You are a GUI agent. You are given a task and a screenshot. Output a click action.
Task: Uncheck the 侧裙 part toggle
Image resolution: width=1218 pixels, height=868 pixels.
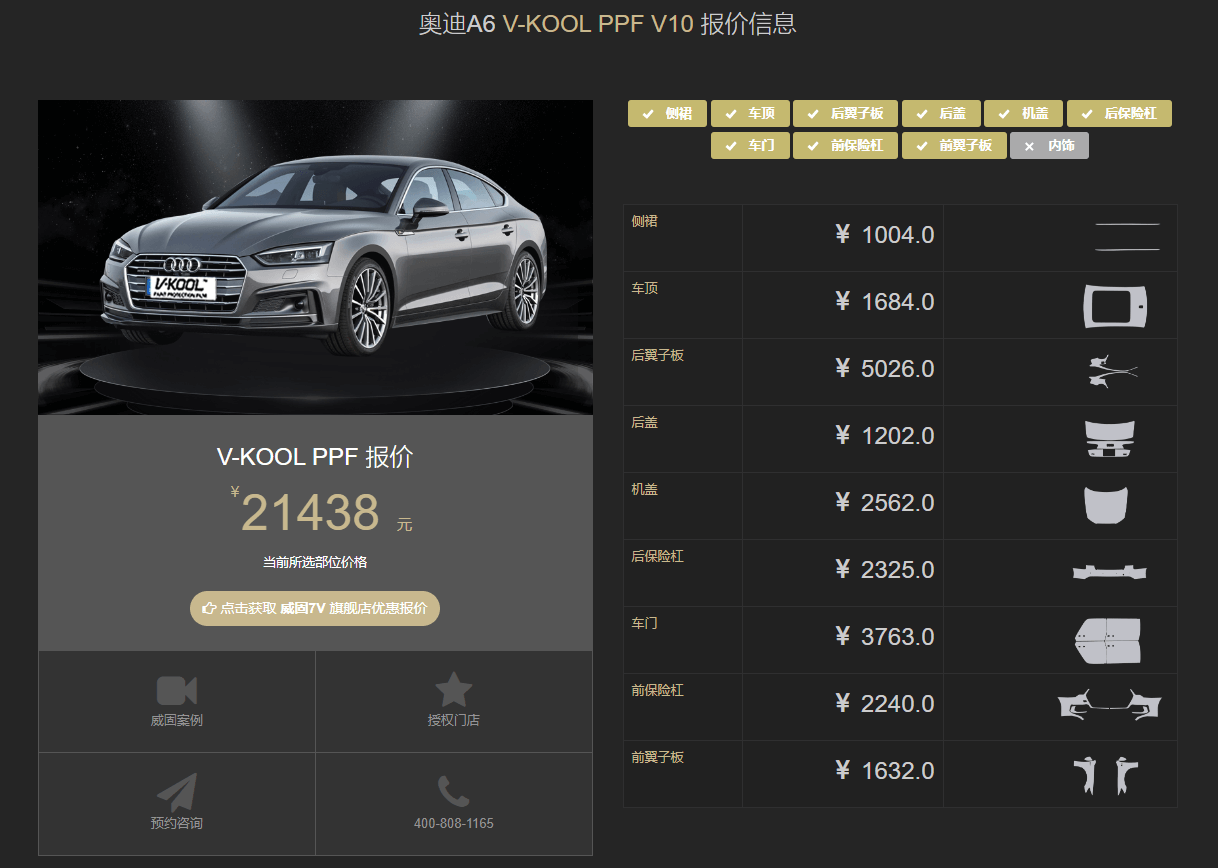pyautogui.click(x=667, y=114)
